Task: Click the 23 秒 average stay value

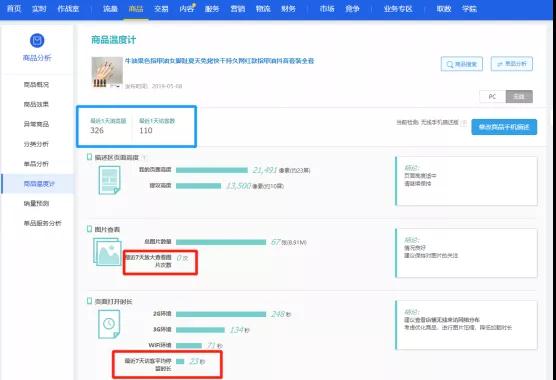Action: point(197,362)
